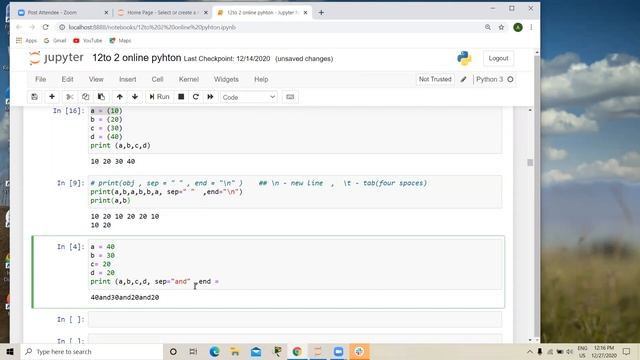Open the Cell menu
Screen dimensions: 640x360
click(158, 79)
